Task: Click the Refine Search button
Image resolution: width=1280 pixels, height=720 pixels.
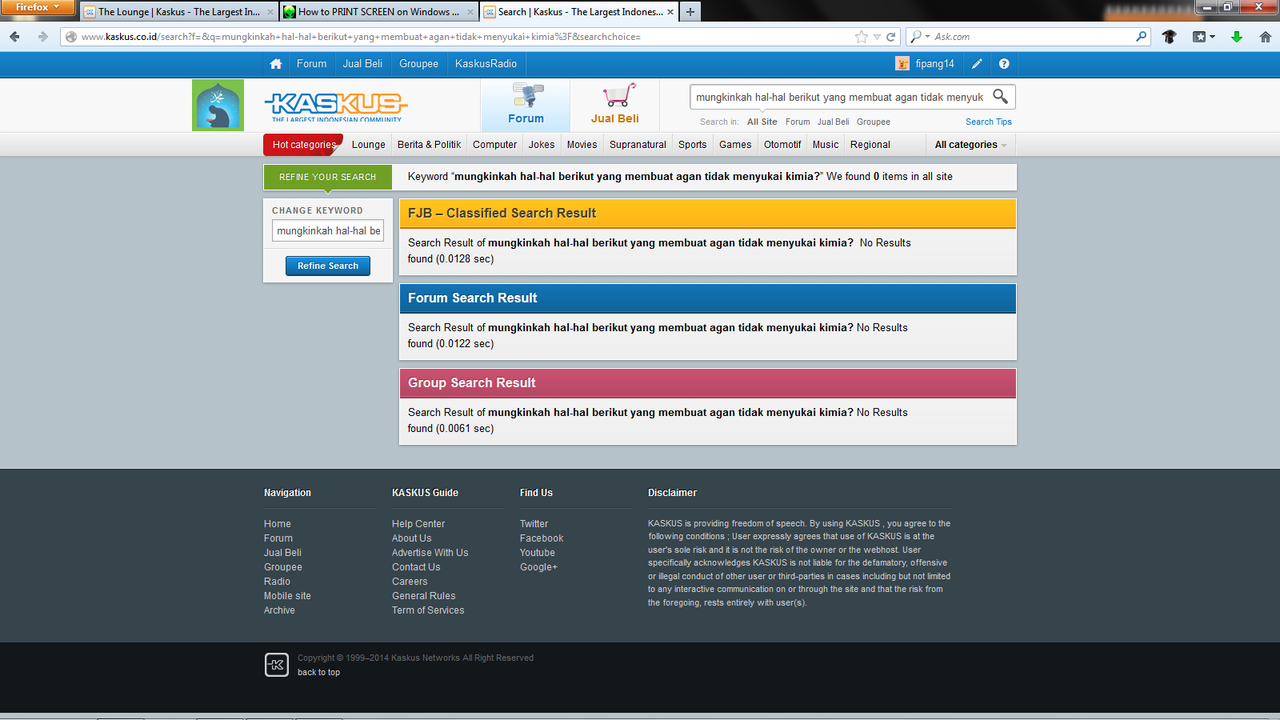Action: tap(328, 266)
